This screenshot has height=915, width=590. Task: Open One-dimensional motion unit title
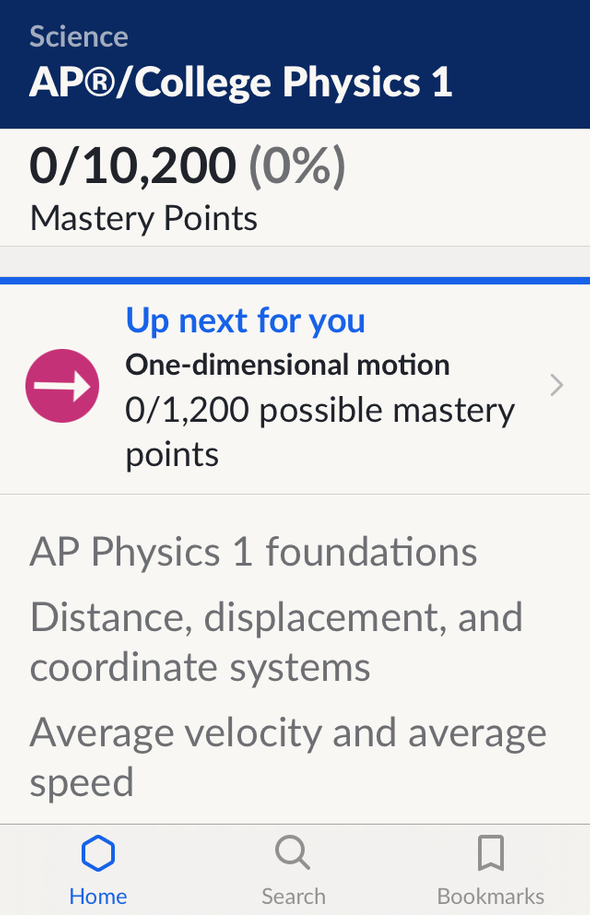click(x=288, y=365)
